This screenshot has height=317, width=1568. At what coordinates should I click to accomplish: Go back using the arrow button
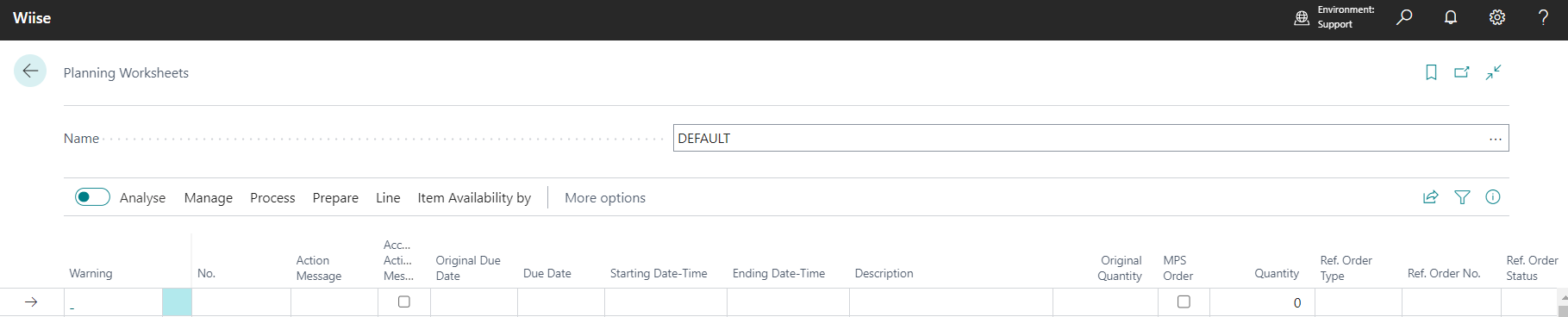pos(30,71)
